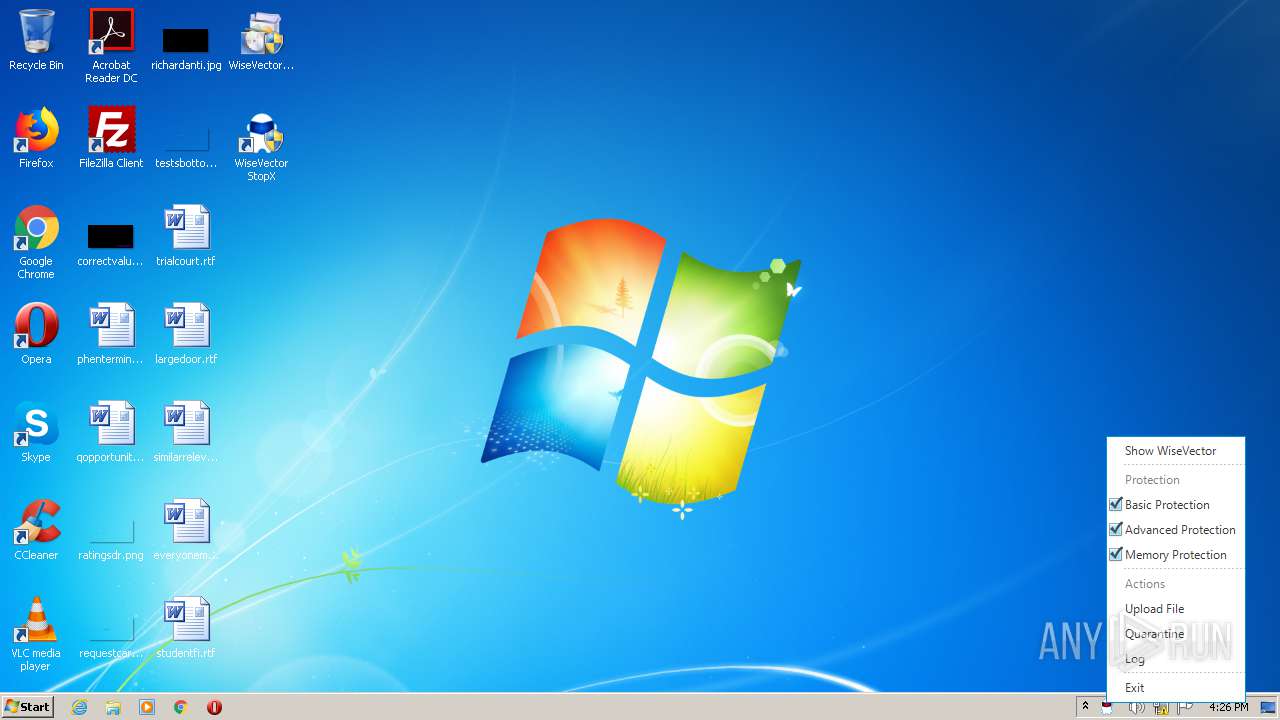Open Action Center flag icon
The width and height of the screenshot is (1280, 720).
click(x=1185, y=707)
